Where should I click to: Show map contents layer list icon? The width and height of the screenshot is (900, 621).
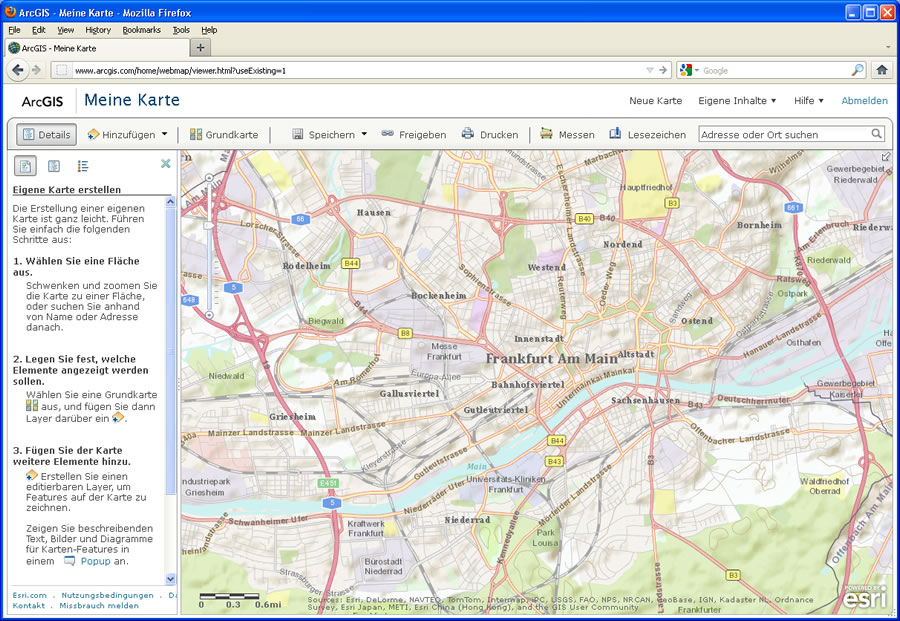coord(54,166)
